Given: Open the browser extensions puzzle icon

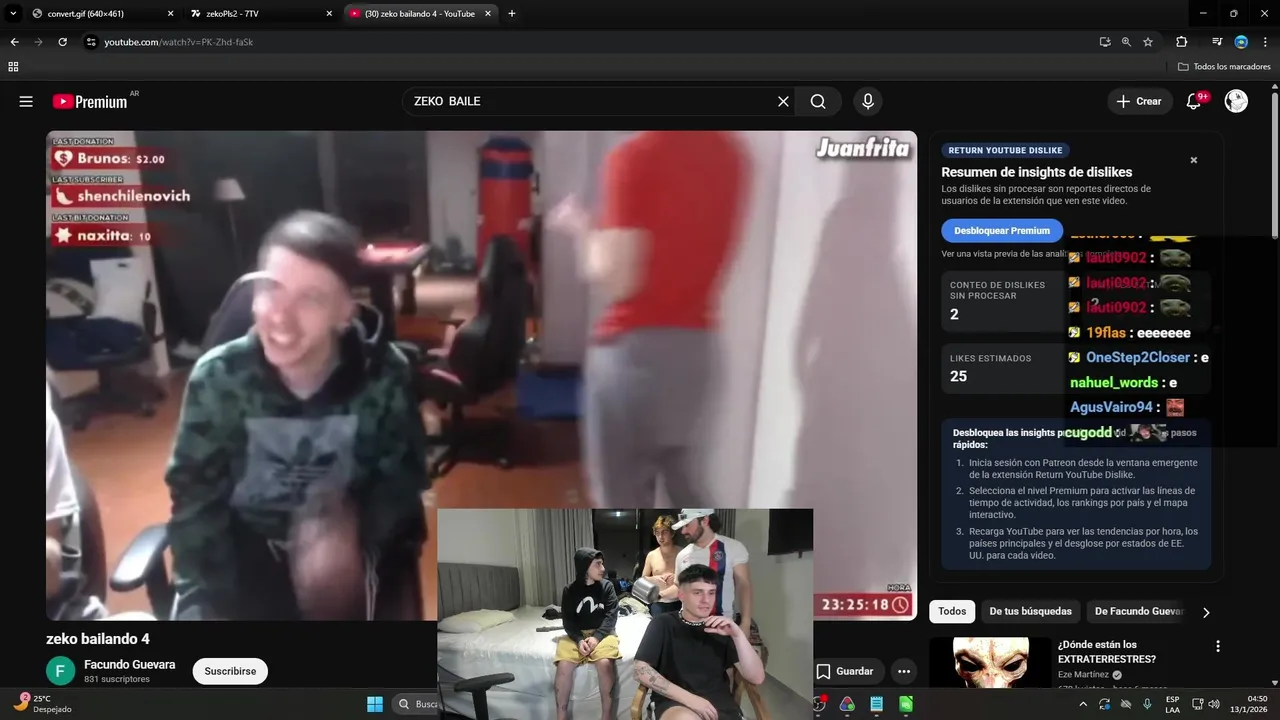Looking at the screenshot, I should point(1181,42).
